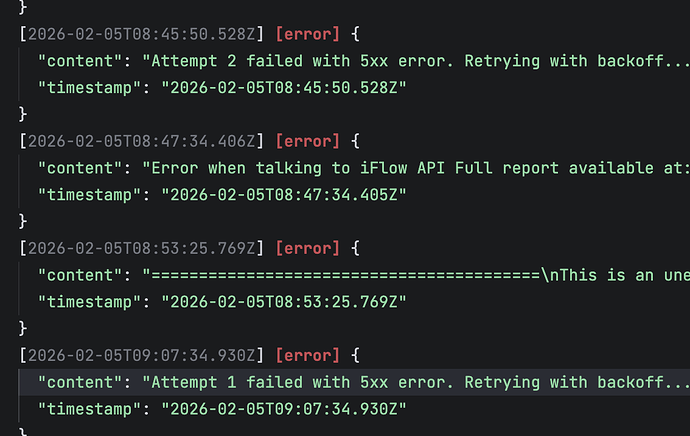This screenshot has width=690, height=436.
Task: Select the "Attempt 1 failed with 5xx error" message
Action: (415, 381)
